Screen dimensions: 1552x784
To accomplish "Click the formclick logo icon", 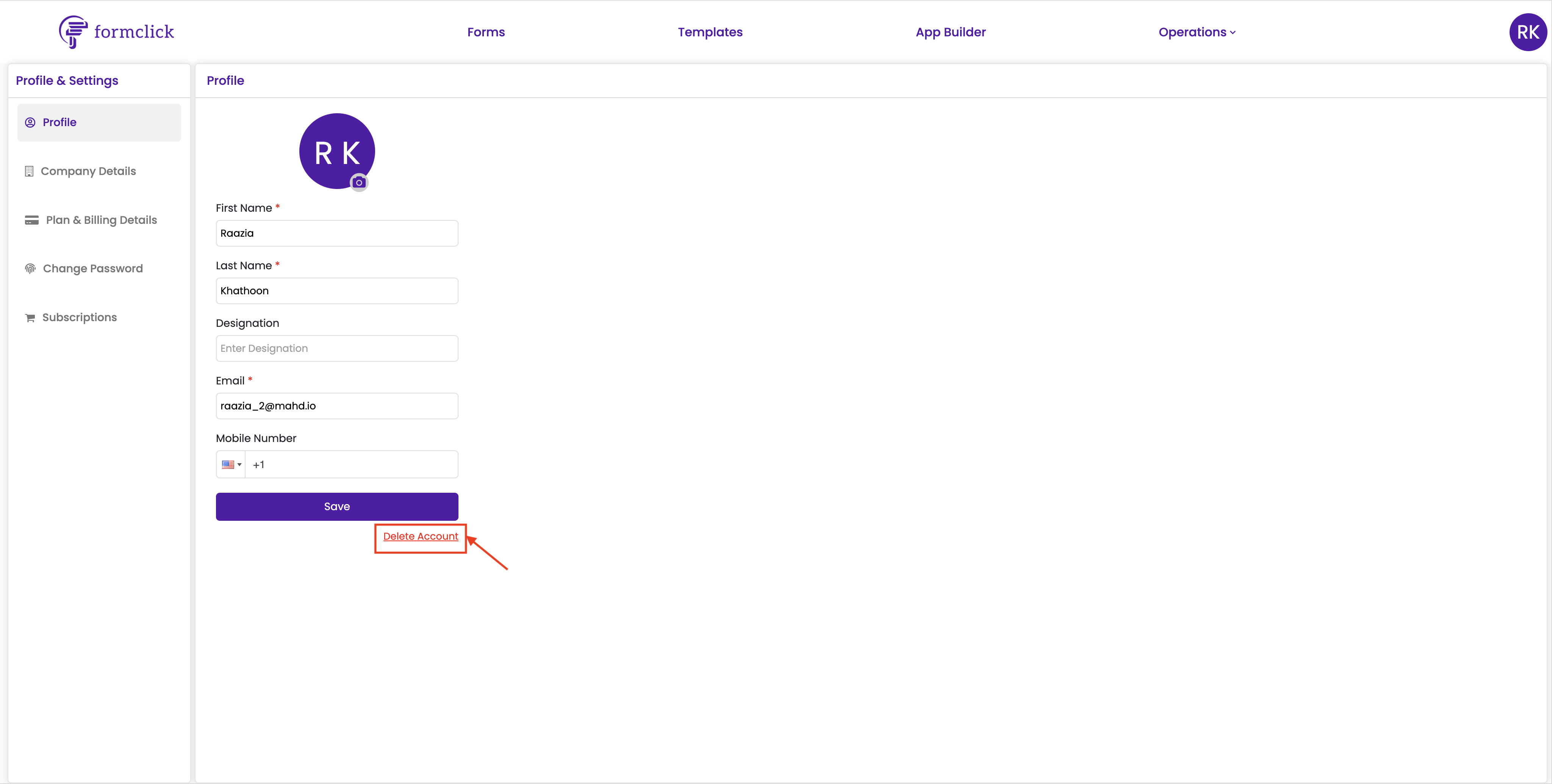I will (73, 32).
